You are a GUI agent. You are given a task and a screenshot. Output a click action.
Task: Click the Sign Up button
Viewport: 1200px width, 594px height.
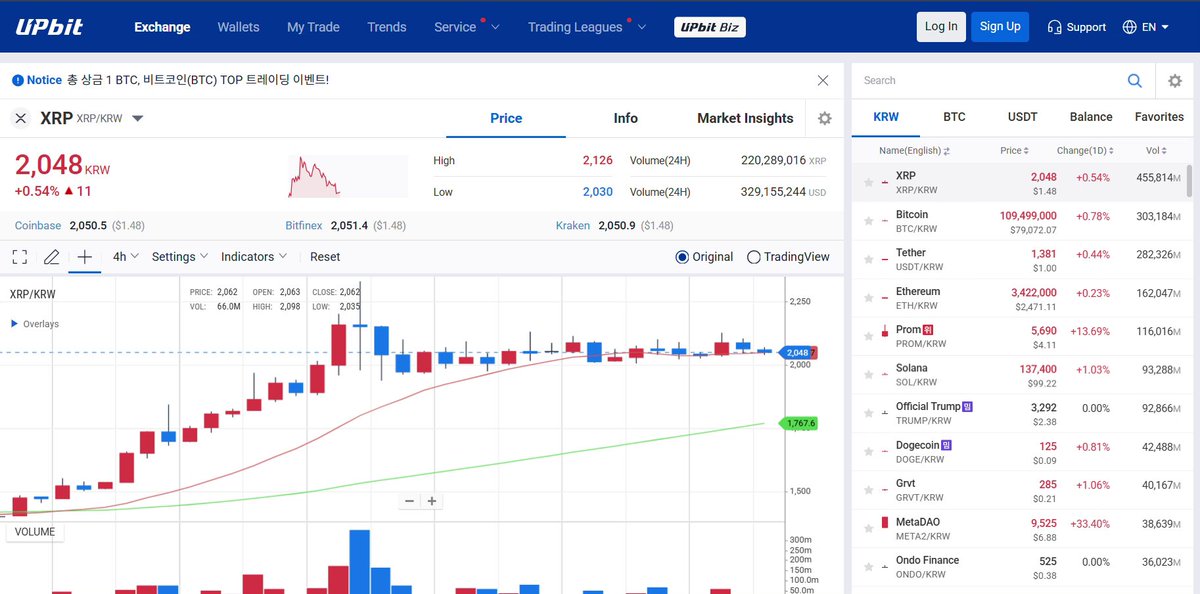[1000, 27]
